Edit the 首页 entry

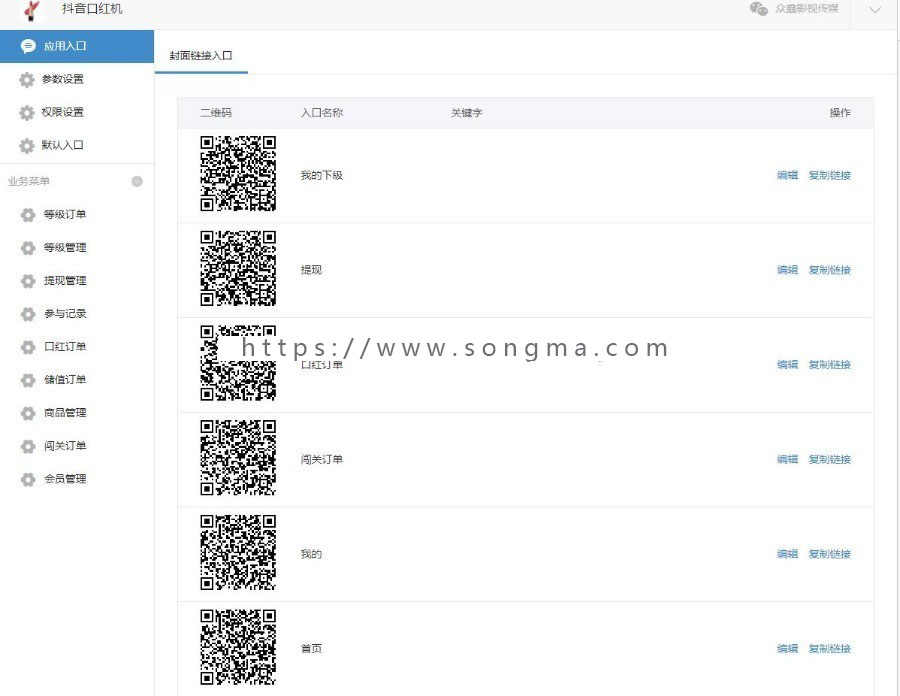click(788, 648)
